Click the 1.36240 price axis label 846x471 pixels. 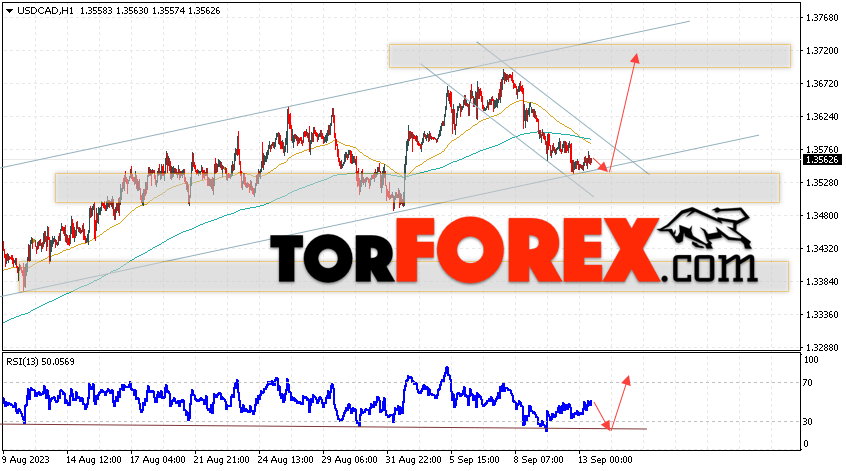tap(822, 117)
